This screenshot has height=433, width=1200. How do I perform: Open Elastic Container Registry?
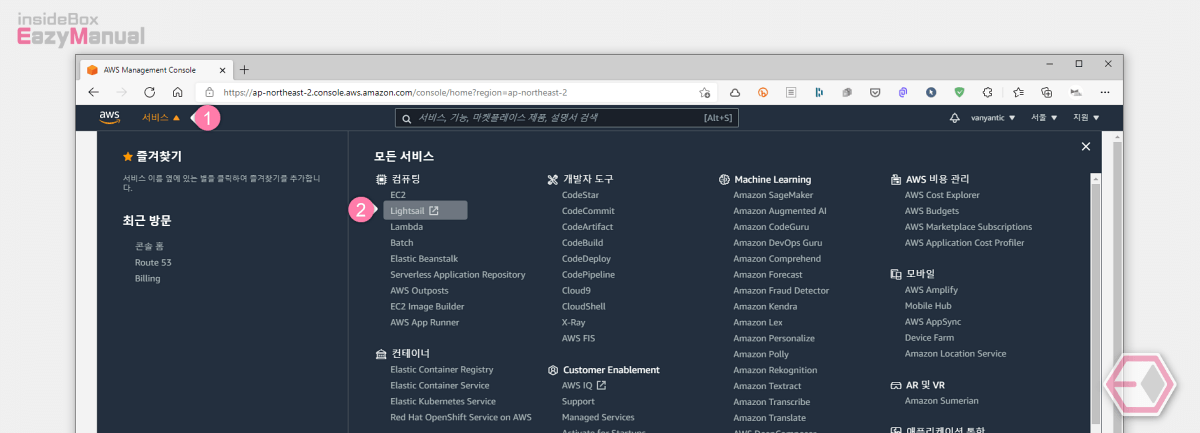(x=442, y=370)
